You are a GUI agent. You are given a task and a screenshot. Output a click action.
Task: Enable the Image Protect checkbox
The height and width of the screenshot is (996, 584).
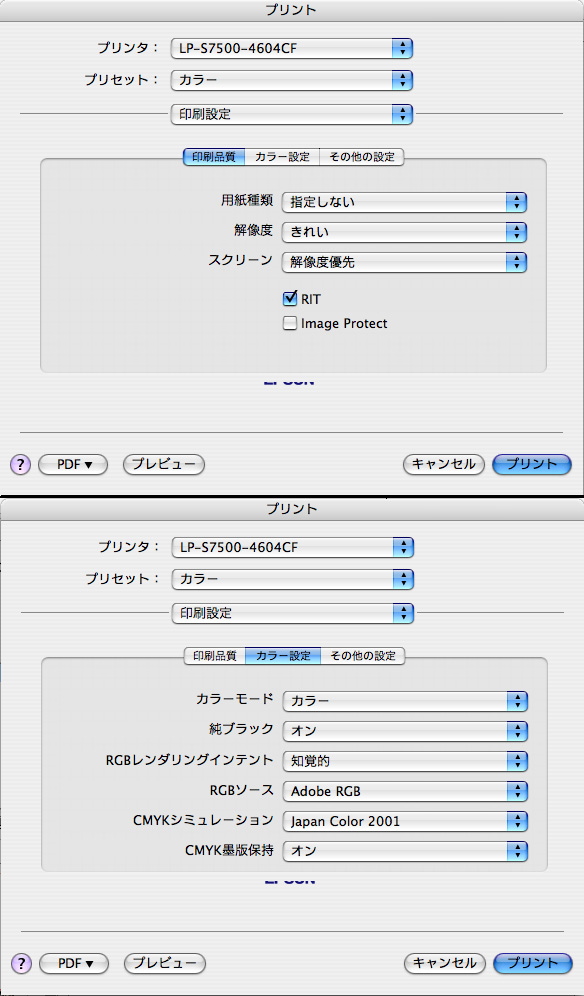pyautogui.click(x=290, y=323)
